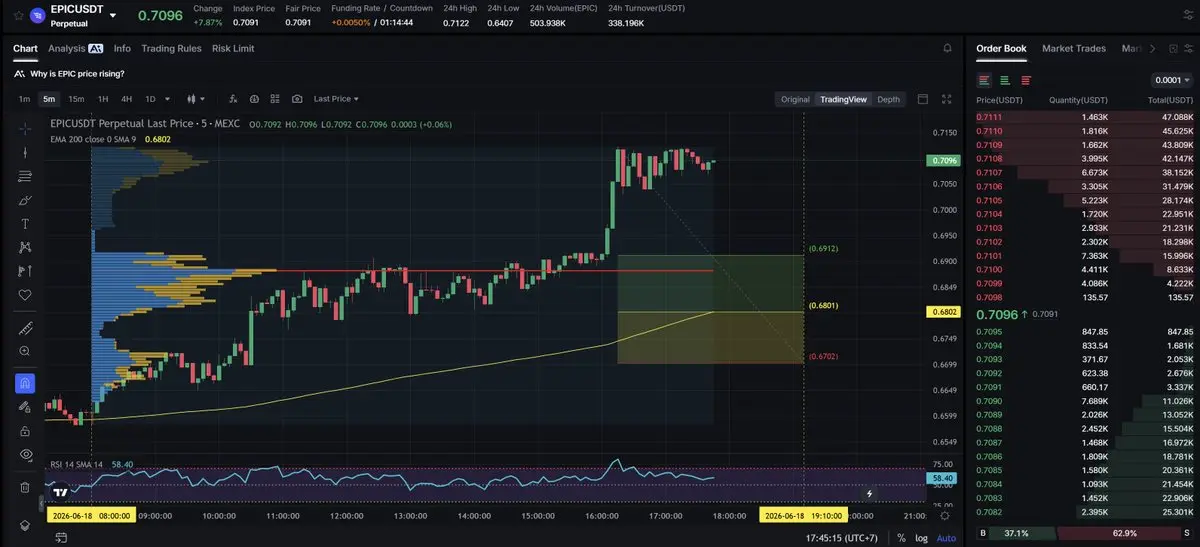Select the ruler measure tool
1200x547 pixels.
tap(25, 328)
